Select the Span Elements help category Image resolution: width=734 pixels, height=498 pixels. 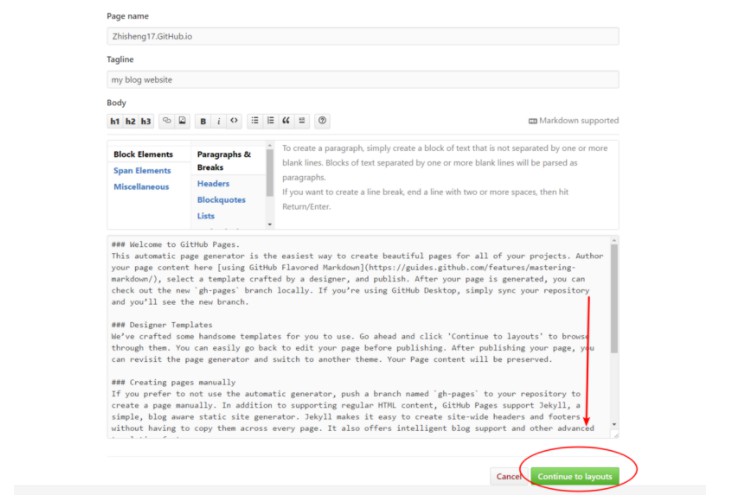tap(142, 171)
